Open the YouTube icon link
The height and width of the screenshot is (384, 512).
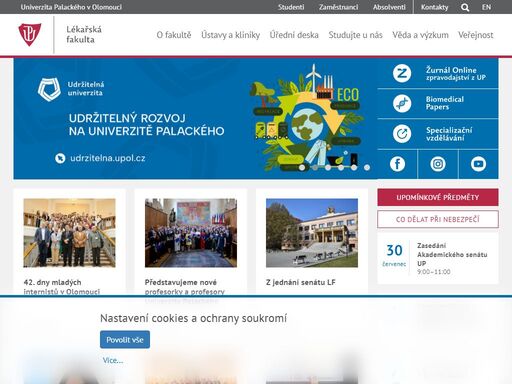click(x=478, y=164)
